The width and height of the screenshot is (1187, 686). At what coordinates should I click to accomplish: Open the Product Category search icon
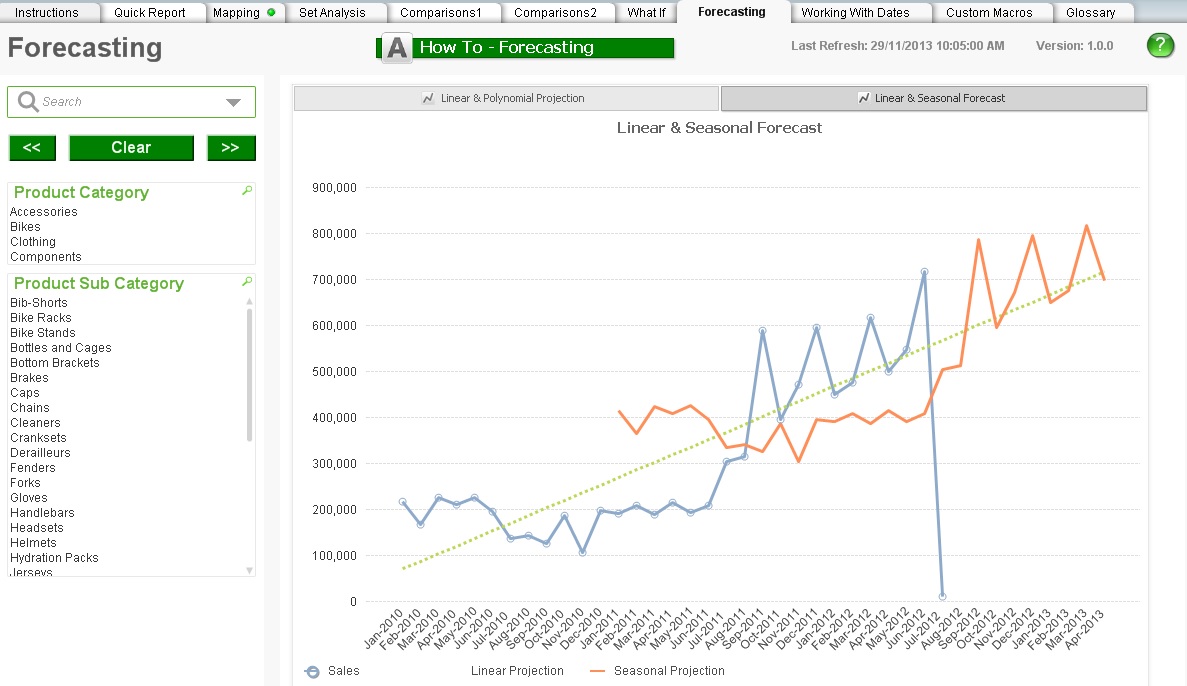pyautogui.click(x=246, y=189)
